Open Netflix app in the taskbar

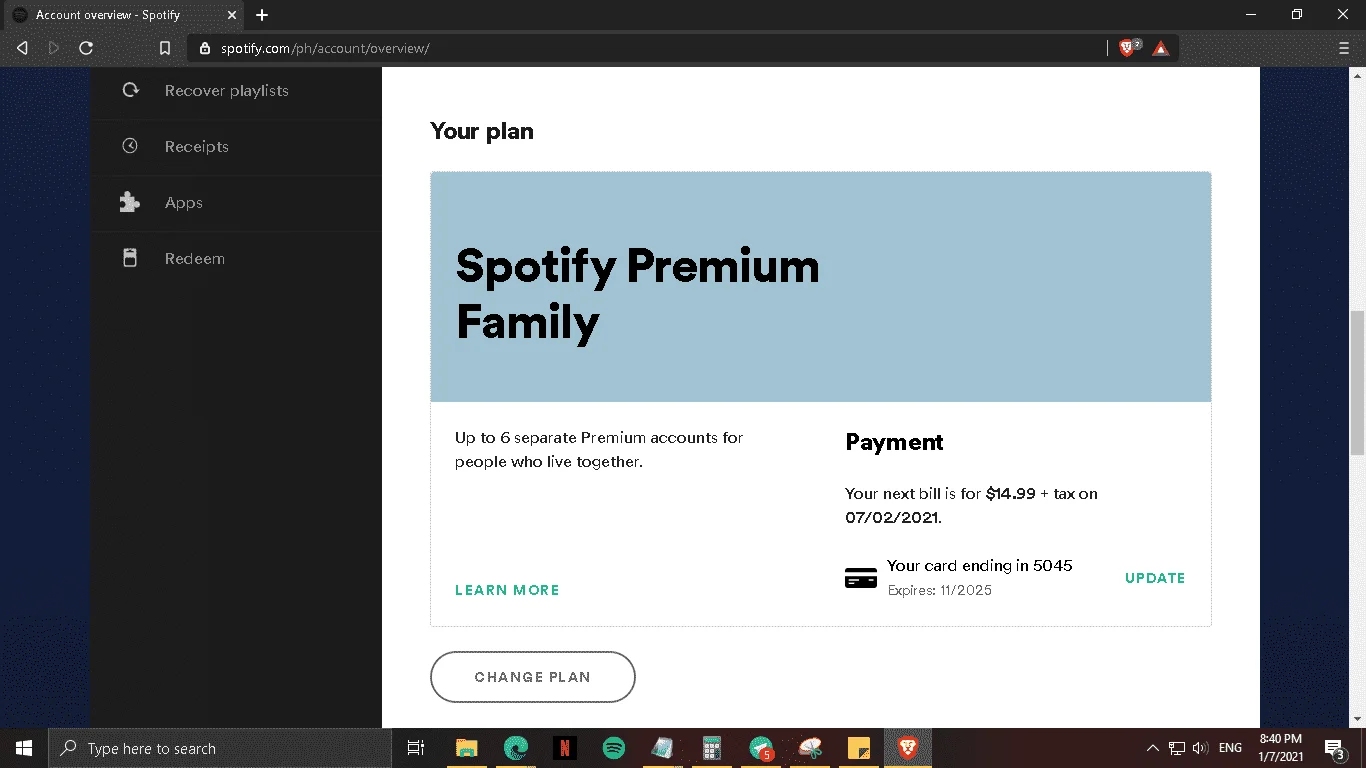[x=565, y=748]
